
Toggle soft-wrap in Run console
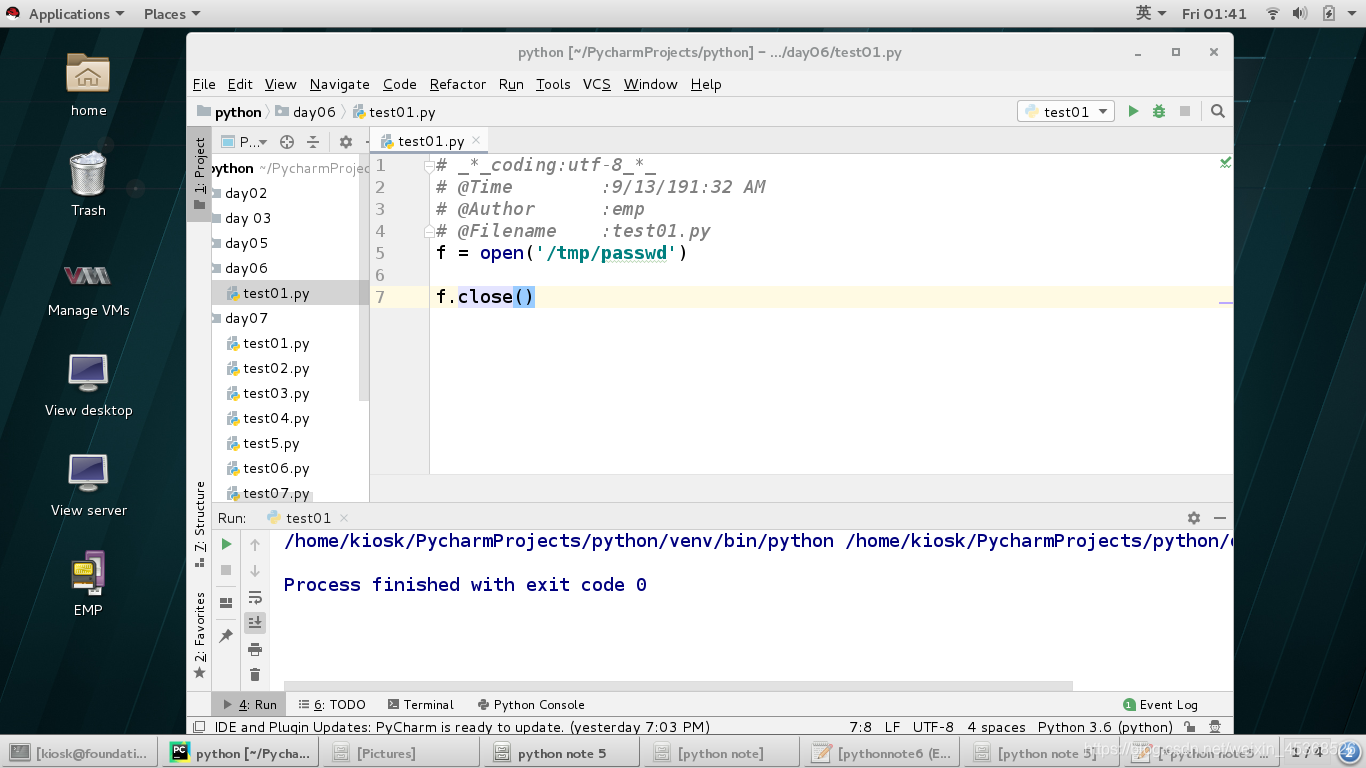(255, 597)
